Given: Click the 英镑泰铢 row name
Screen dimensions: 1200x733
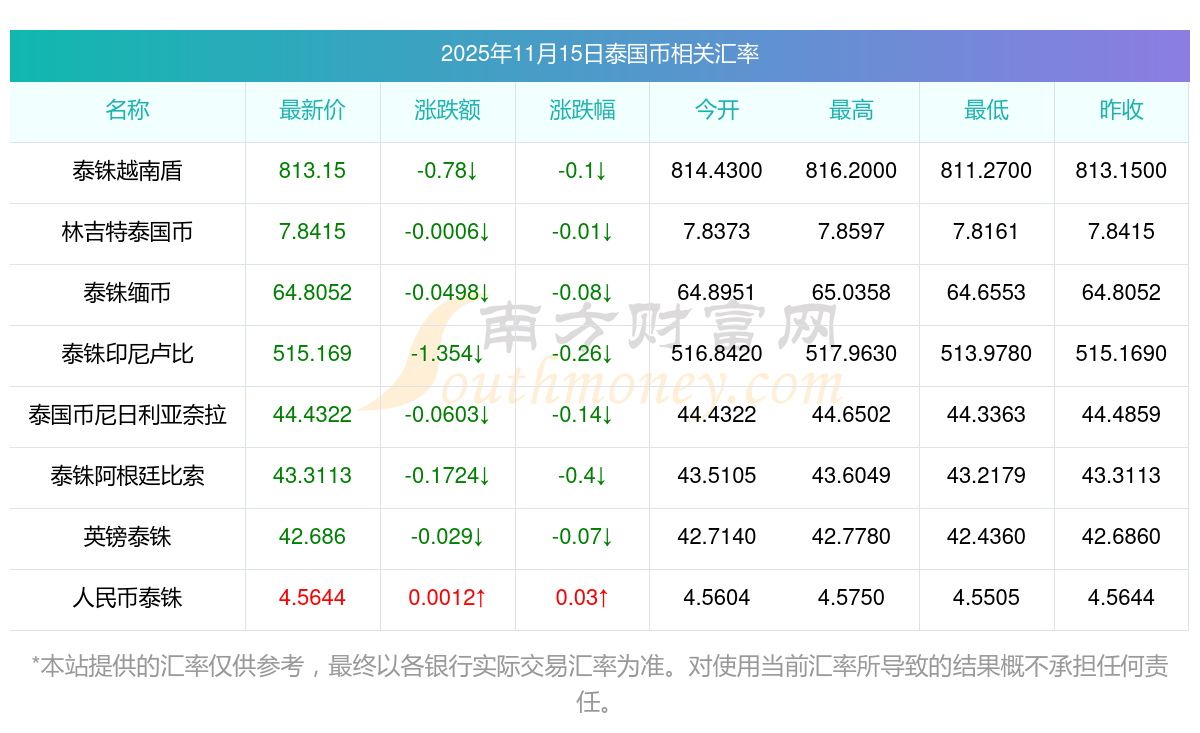Looking at the screenshot, I should pos(127,537).
